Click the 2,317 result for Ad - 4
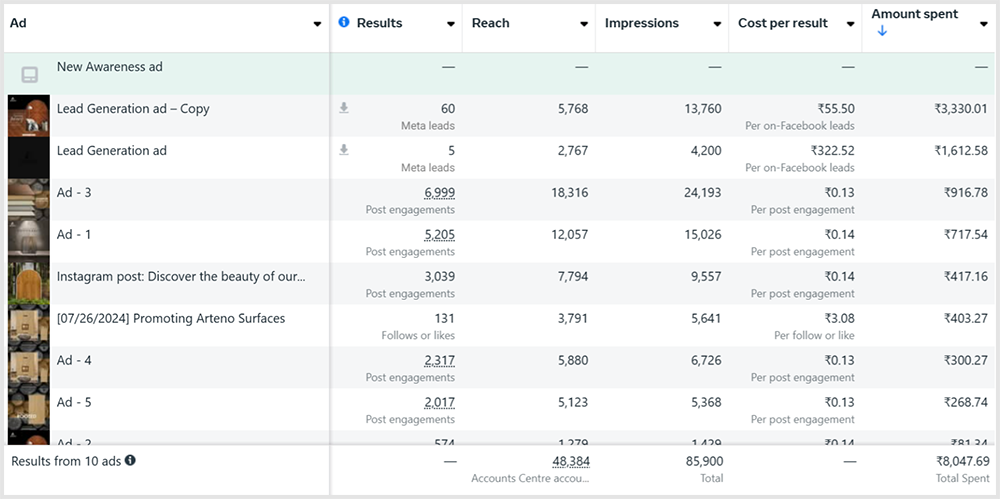Screen dimensions: 1000x499 439,361
